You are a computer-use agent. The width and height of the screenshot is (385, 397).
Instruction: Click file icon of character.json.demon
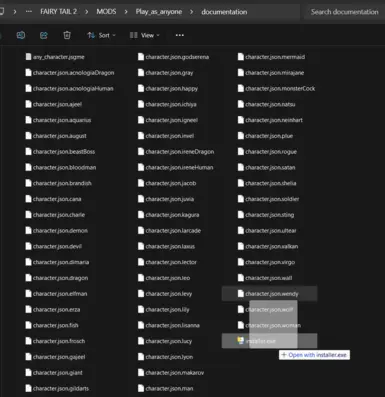(28, 230)
